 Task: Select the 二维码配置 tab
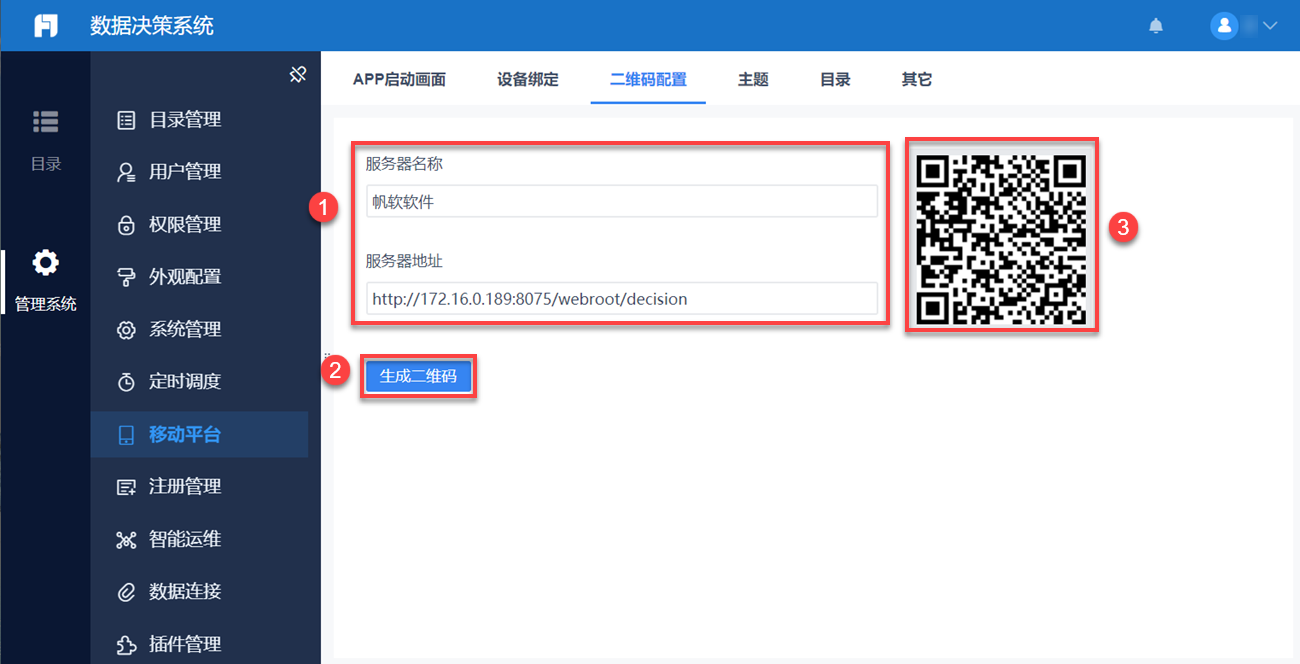click(648, 80)
